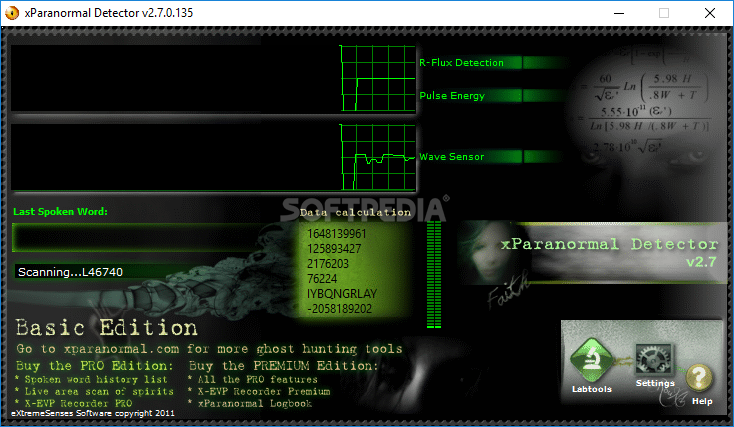Click All the PRO features line
Viewport: 734px width, 427px height.
(253, 379)
